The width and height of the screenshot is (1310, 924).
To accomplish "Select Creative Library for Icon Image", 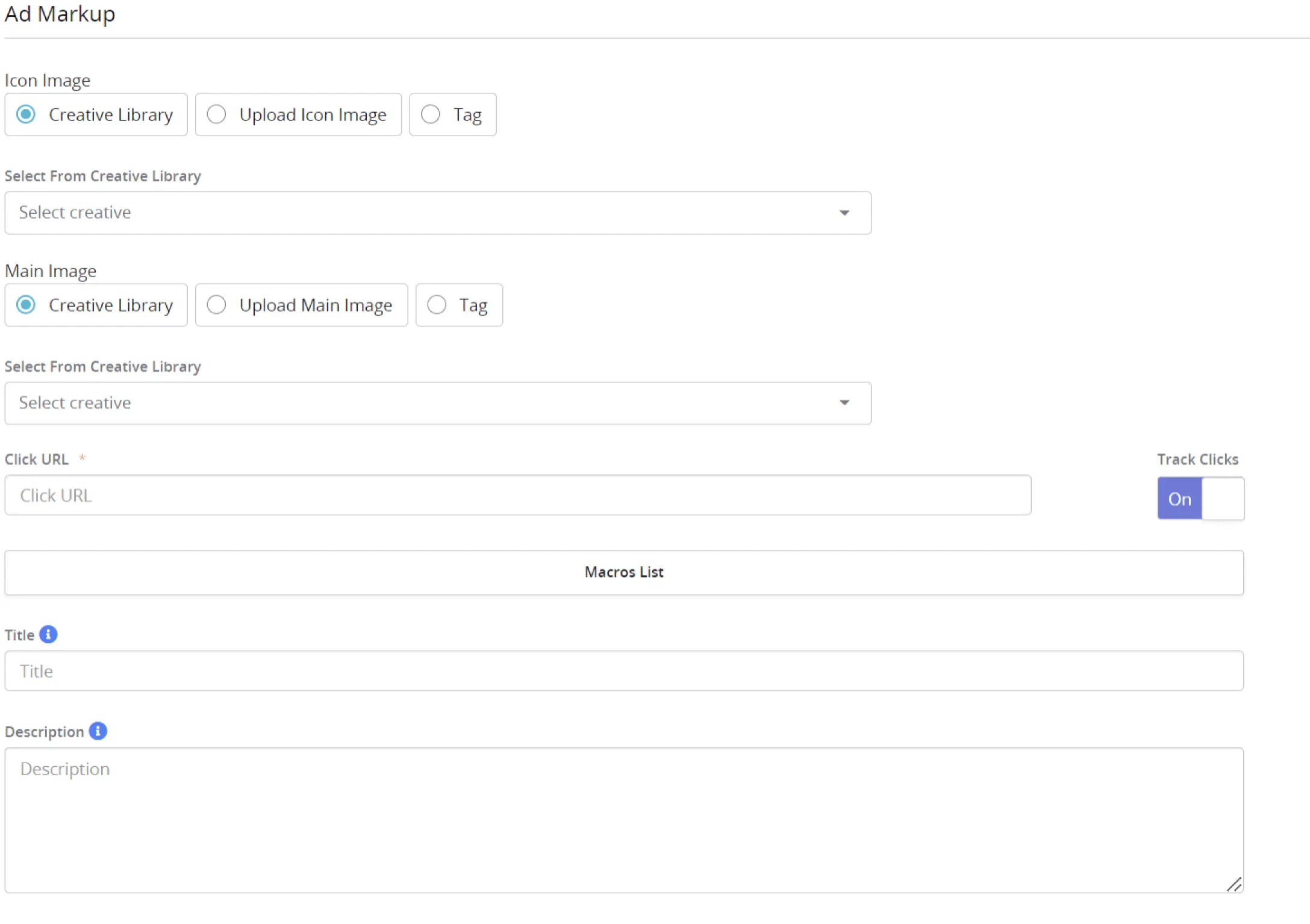I will [26, 114].
